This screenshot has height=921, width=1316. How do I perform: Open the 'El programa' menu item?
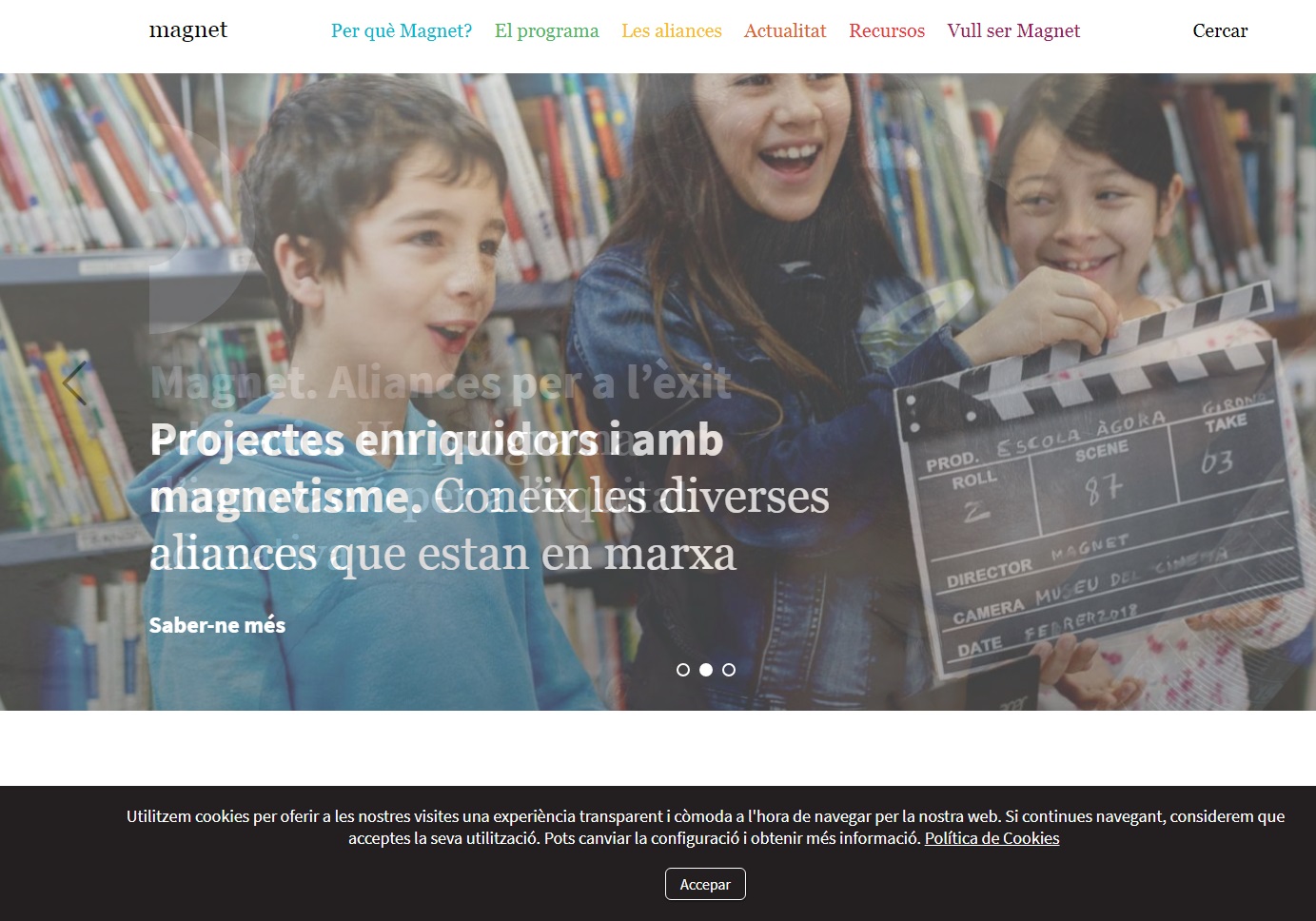pos(546,30)
